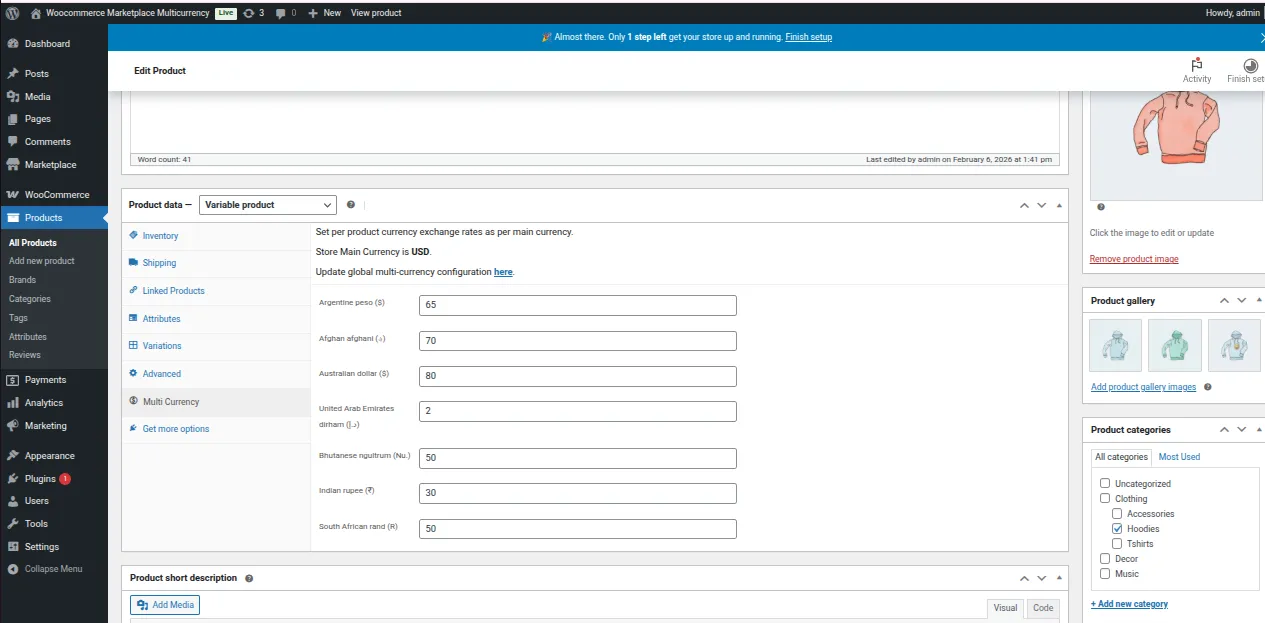
Task: Open the Marketplace sidebar menu
Action: click(x=50, y=165)
